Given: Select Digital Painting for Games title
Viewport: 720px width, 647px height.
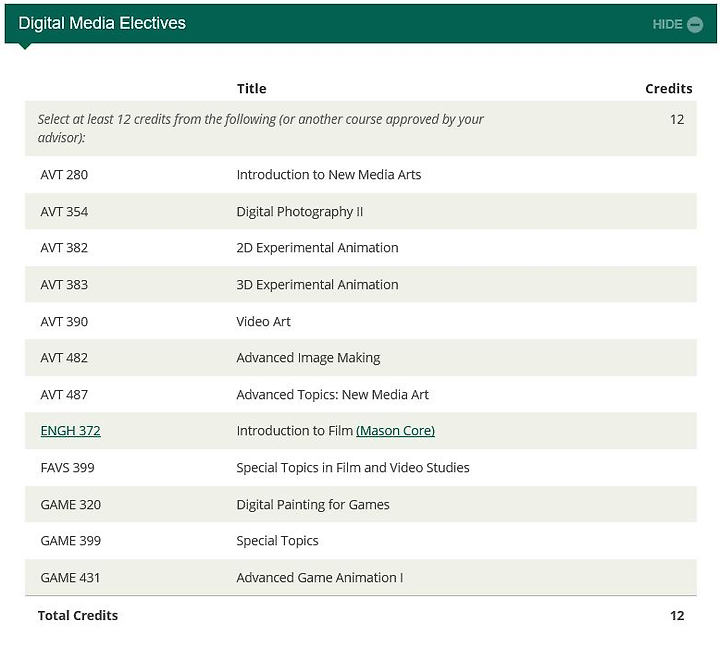Looking at the screenshot, I should (313, 505).
